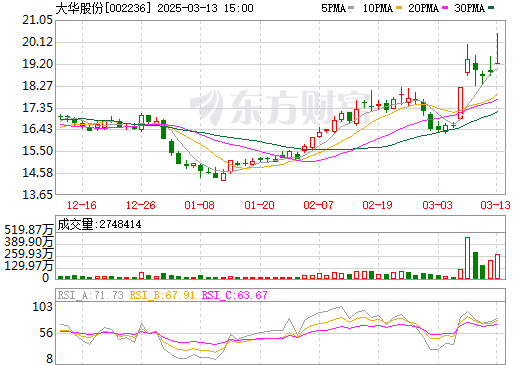Click the 成交量:2748414 volume label
The image size is (520, 365).
click(99, 224)
